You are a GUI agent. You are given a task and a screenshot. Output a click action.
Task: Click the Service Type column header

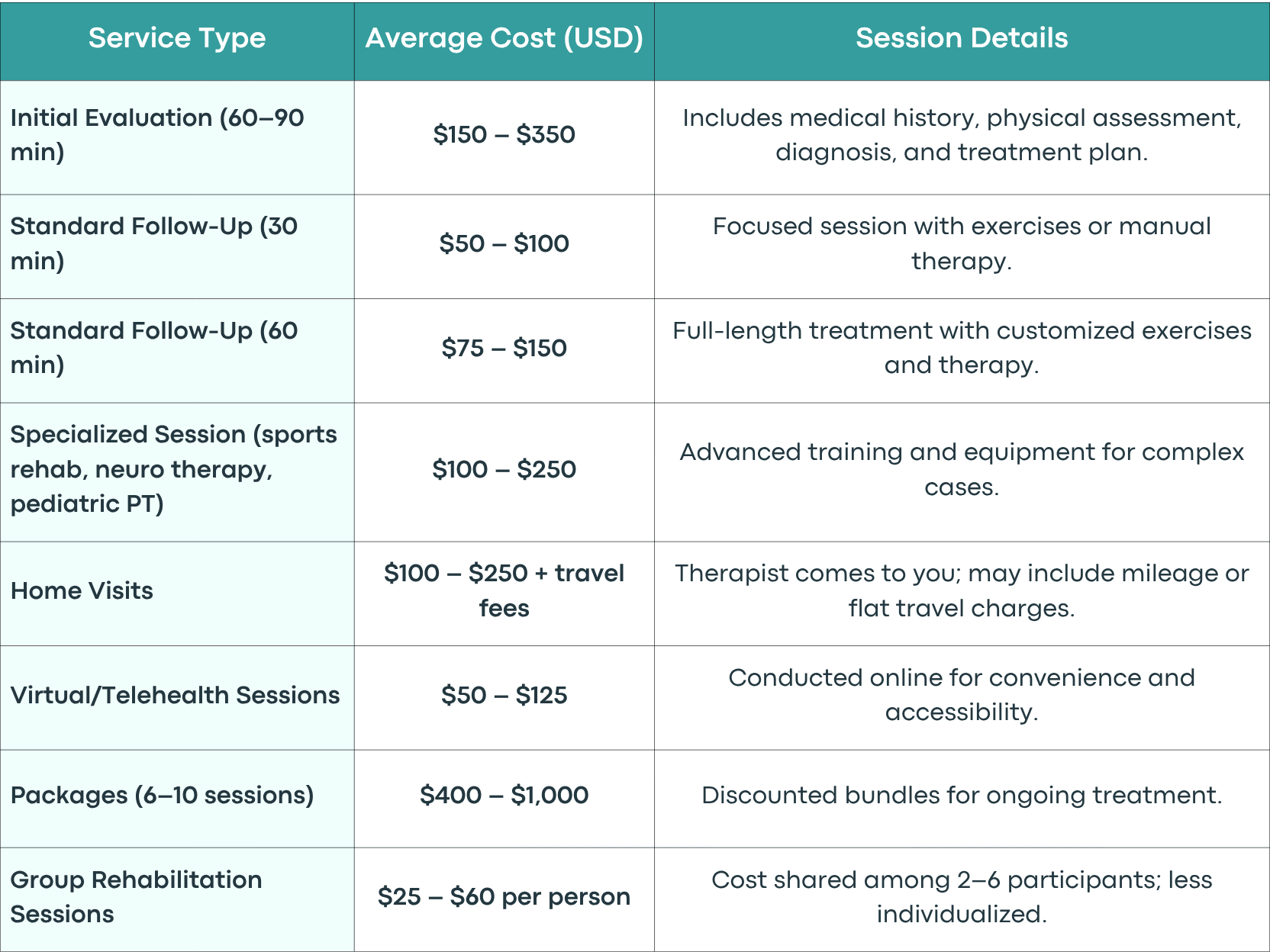coord(177,38)
